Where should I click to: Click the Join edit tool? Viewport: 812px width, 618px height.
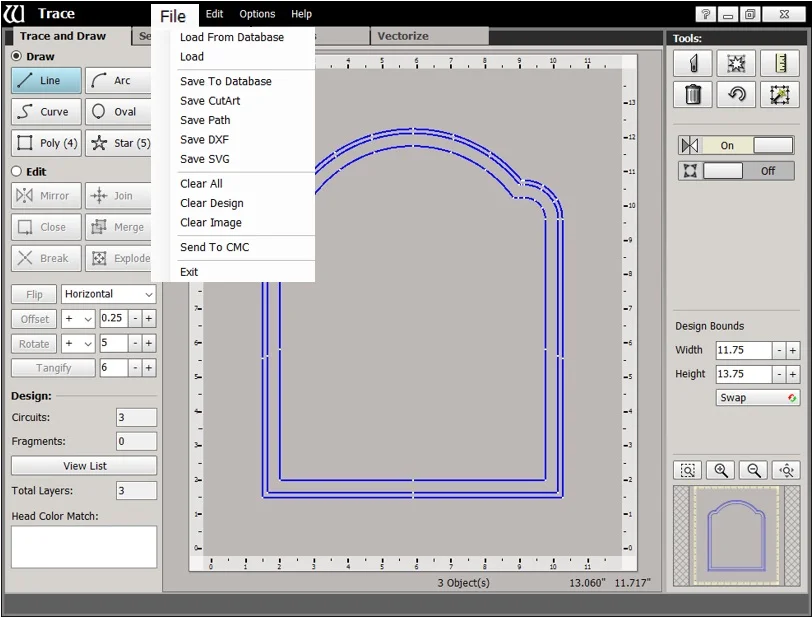(x=118, y=196)
